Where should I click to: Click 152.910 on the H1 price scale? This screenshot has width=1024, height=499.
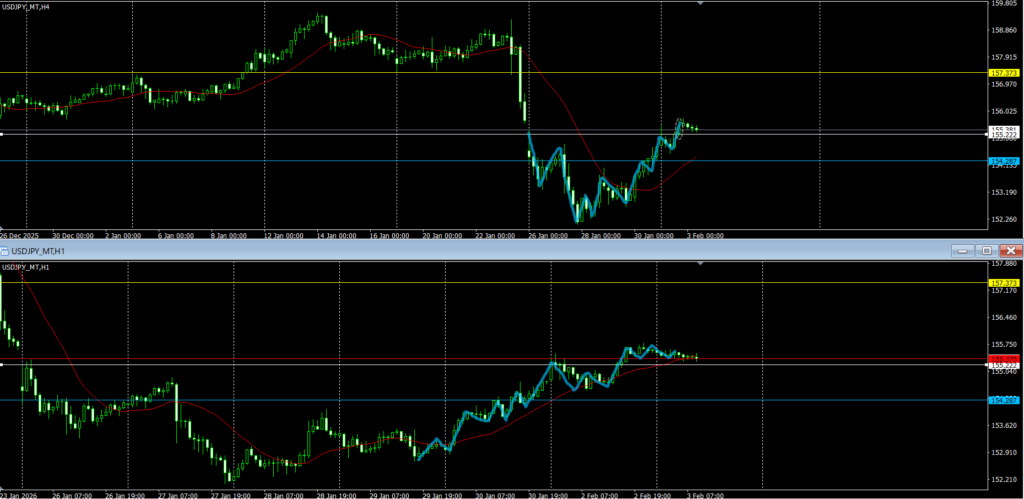(1003, 452)
